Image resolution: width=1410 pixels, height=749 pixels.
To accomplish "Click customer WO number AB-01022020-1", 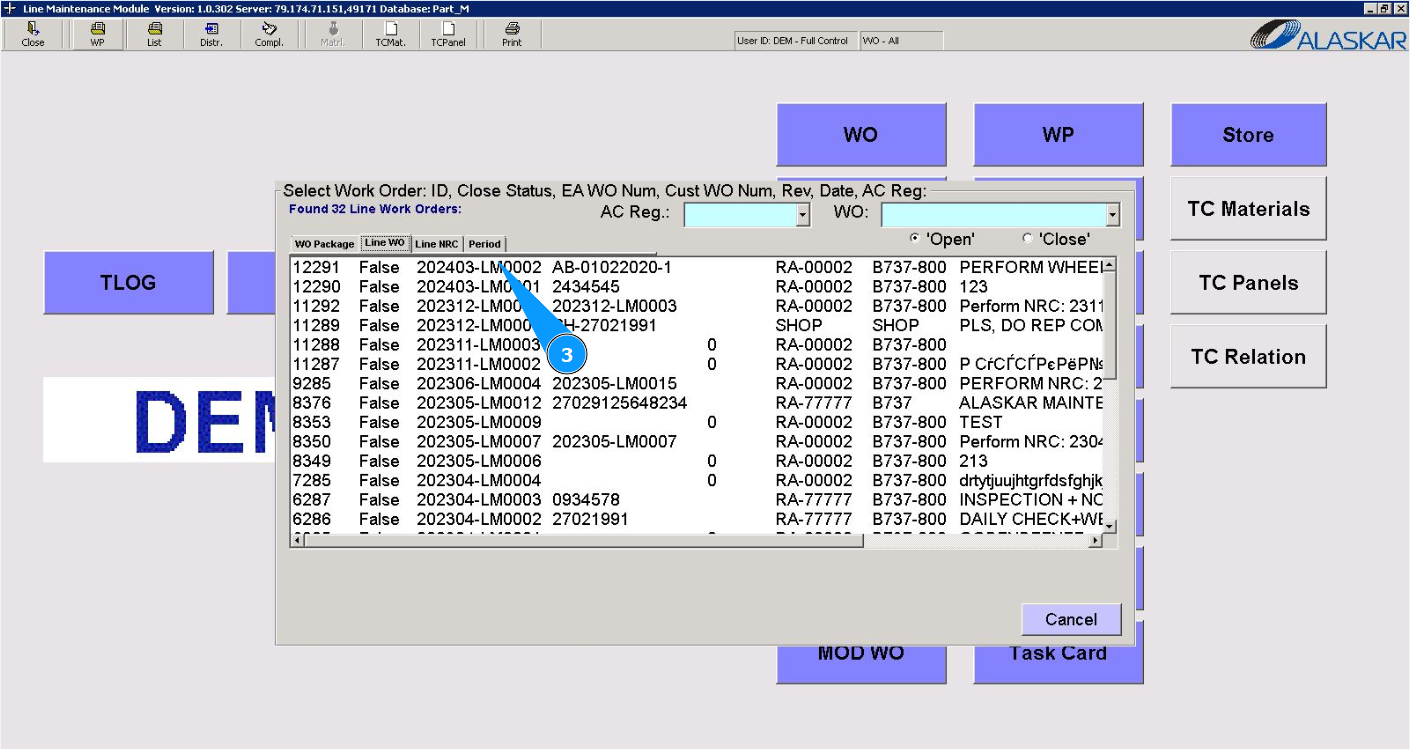I will [x=612, y=268].
